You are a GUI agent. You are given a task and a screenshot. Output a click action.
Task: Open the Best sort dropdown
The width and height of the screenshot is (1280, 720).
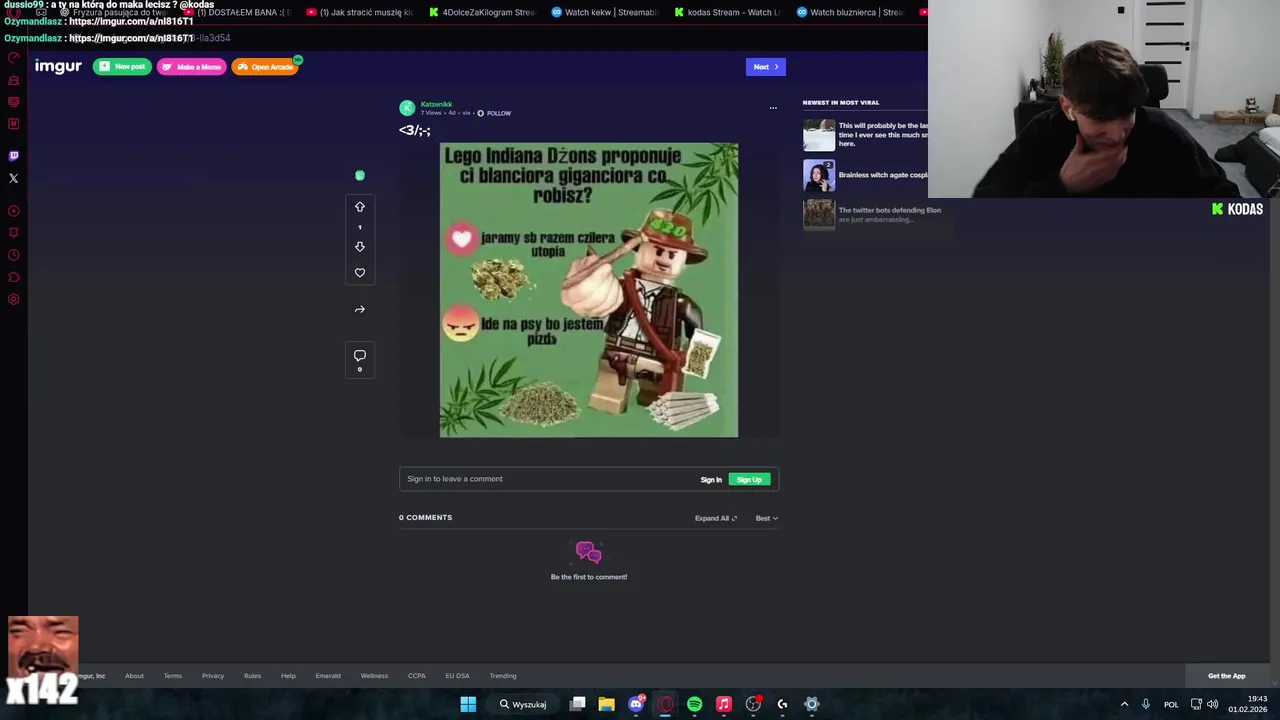coord(767,518)
